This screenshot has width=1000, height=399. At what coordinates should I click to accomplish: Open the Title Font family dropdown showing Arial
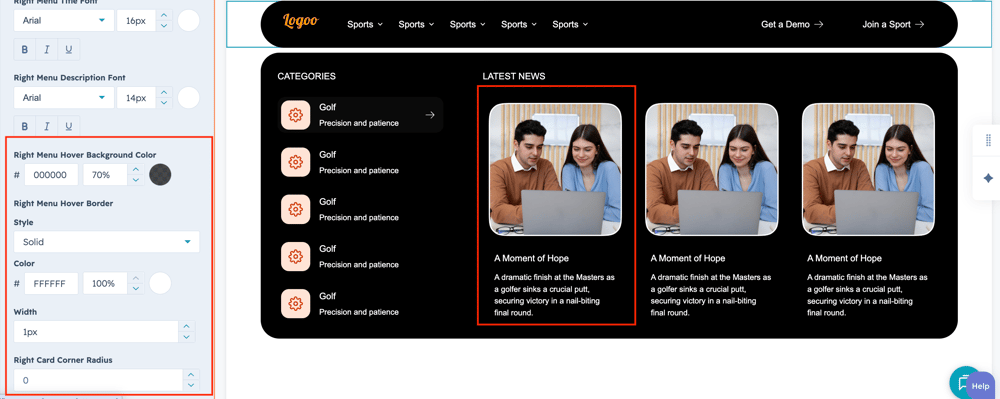pyautogui.click(x=64, y=21)
